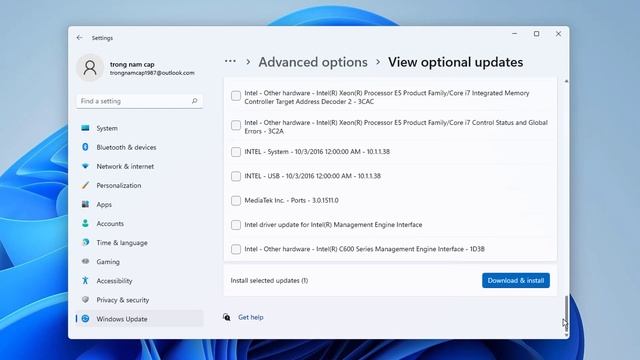Click the Apps icon in sidebar
640x360 pixels.
(x=85, y=204)
